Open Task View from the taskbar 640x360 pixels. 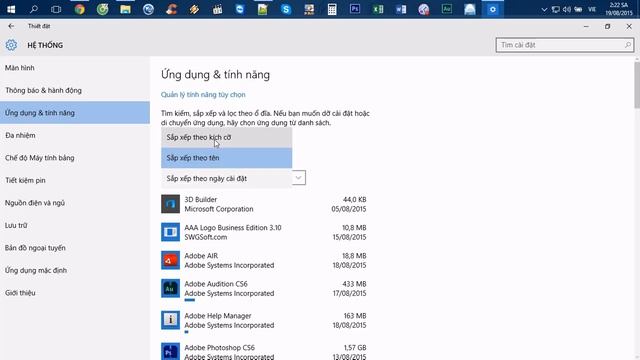(x=56, y=9)
